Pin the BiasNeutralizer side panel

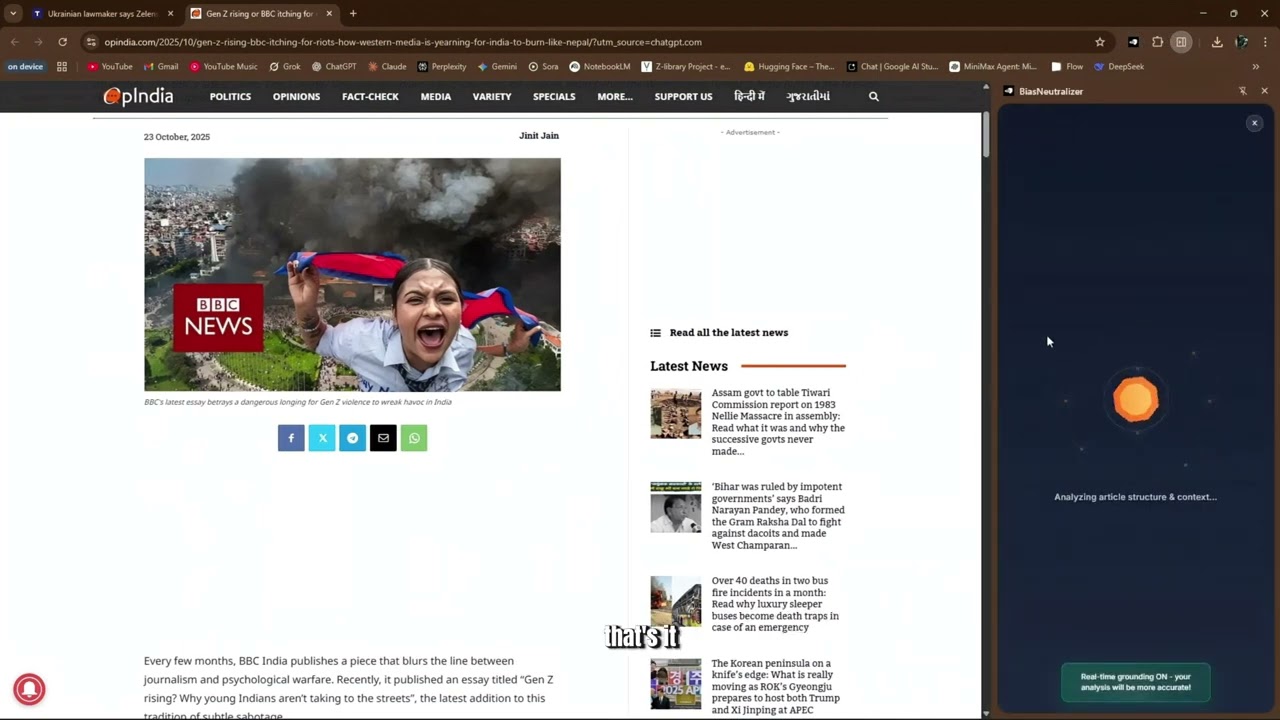tap(1243, 91)
